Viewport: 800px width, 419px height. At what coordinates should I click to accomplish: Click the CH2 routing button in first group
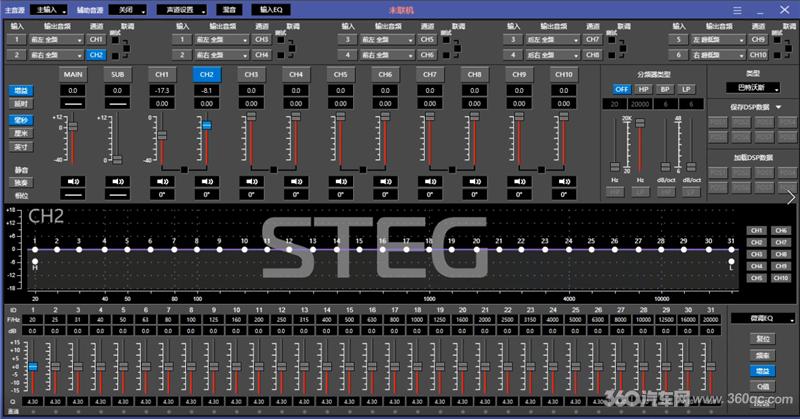(96, 55)
